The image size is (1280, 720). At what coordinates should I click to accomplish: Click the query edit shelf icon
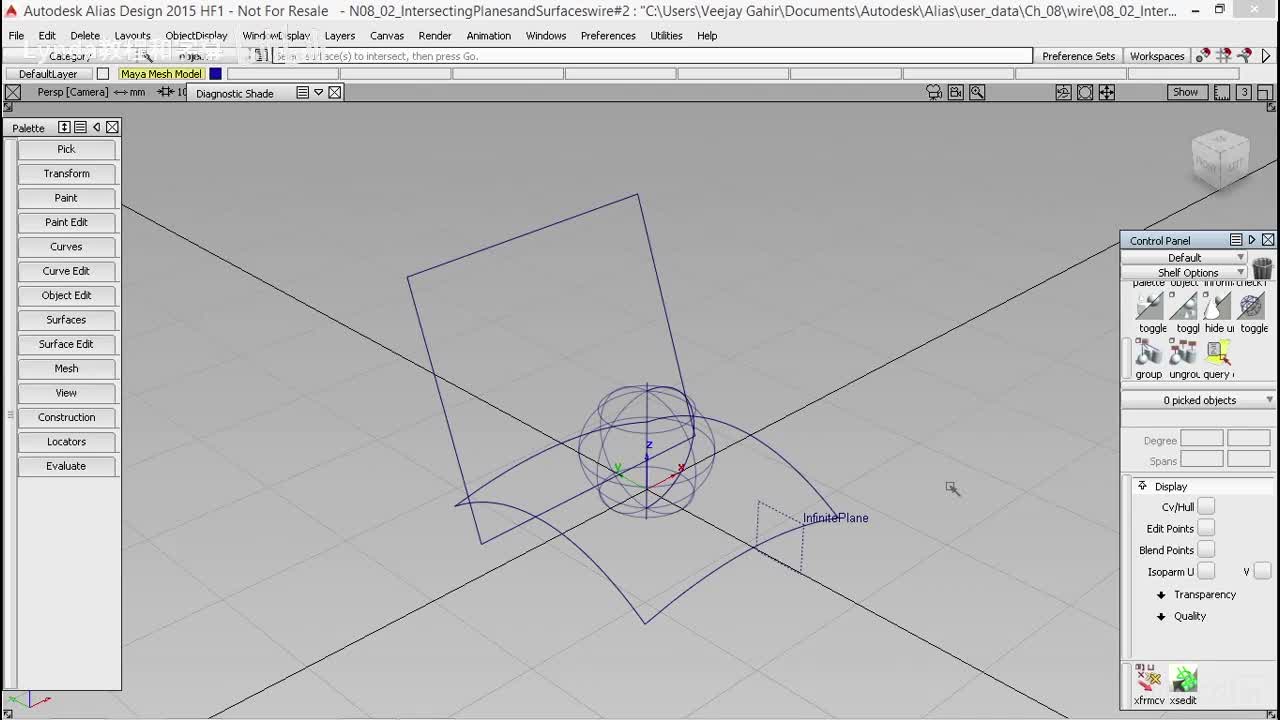point(1217,352)
